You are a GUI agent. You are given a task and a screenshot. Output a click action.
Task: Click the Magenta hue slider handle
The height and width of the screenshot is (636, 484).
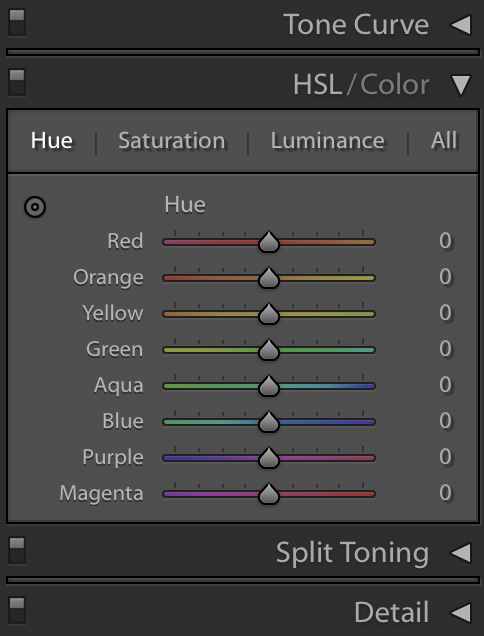(x=269, y=494)
